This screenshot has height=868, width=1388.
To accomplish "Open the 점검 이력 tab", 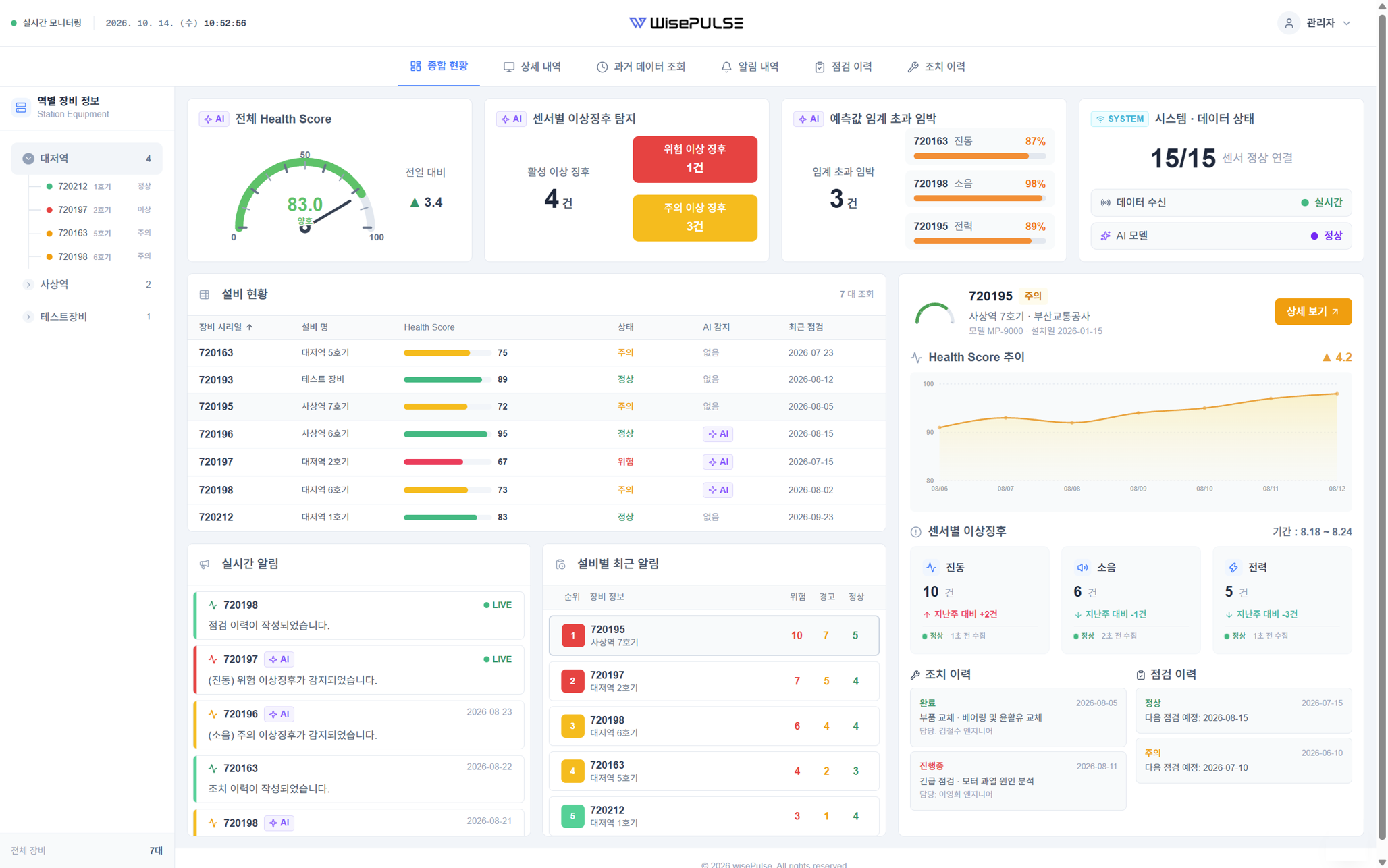I will tap(843, 67).
